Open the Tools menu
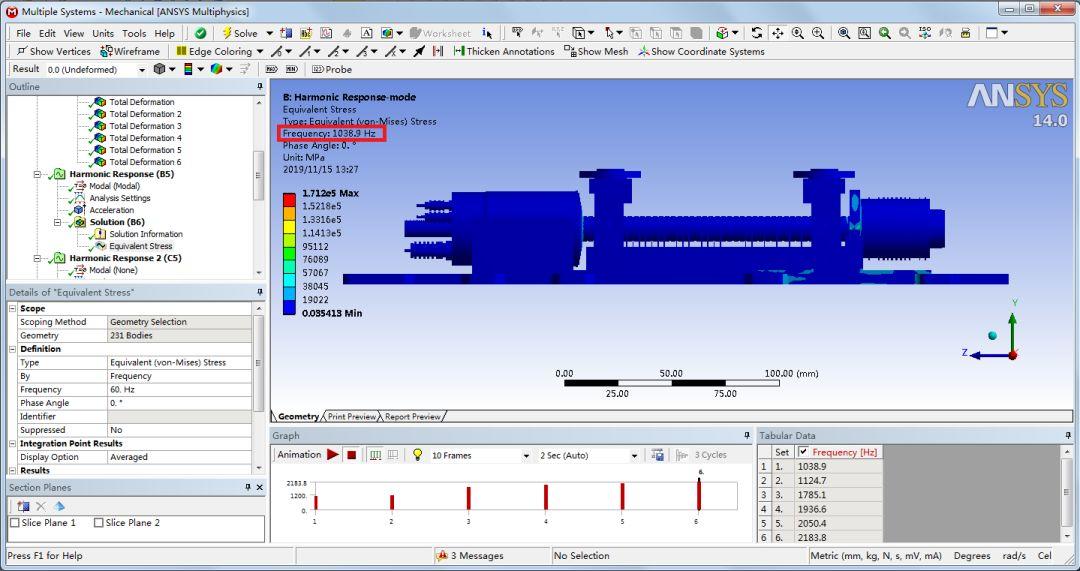Viewport: 1080px width, 571px height. [x=134, y=33]
